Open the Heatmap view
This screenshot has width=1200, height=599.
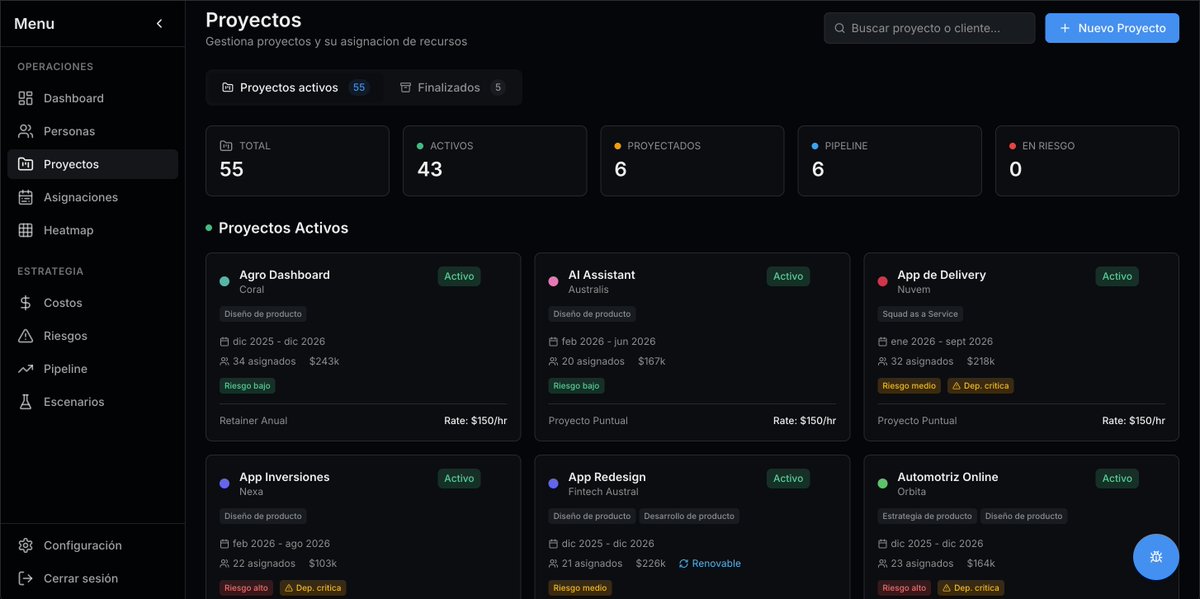[92, 230]
